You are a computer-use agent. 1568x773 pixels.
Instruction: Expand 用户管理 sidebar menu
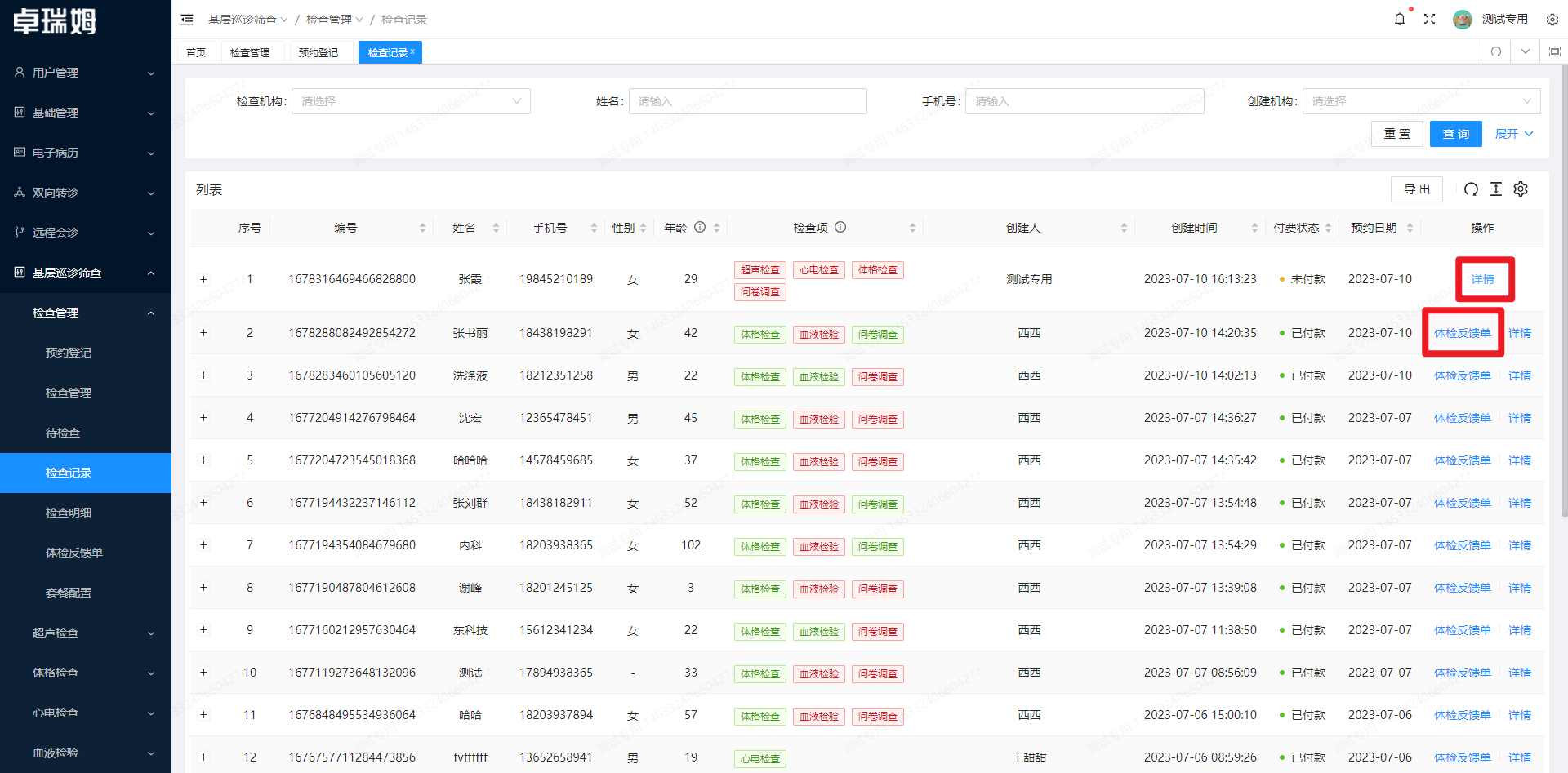pos(86,73)
